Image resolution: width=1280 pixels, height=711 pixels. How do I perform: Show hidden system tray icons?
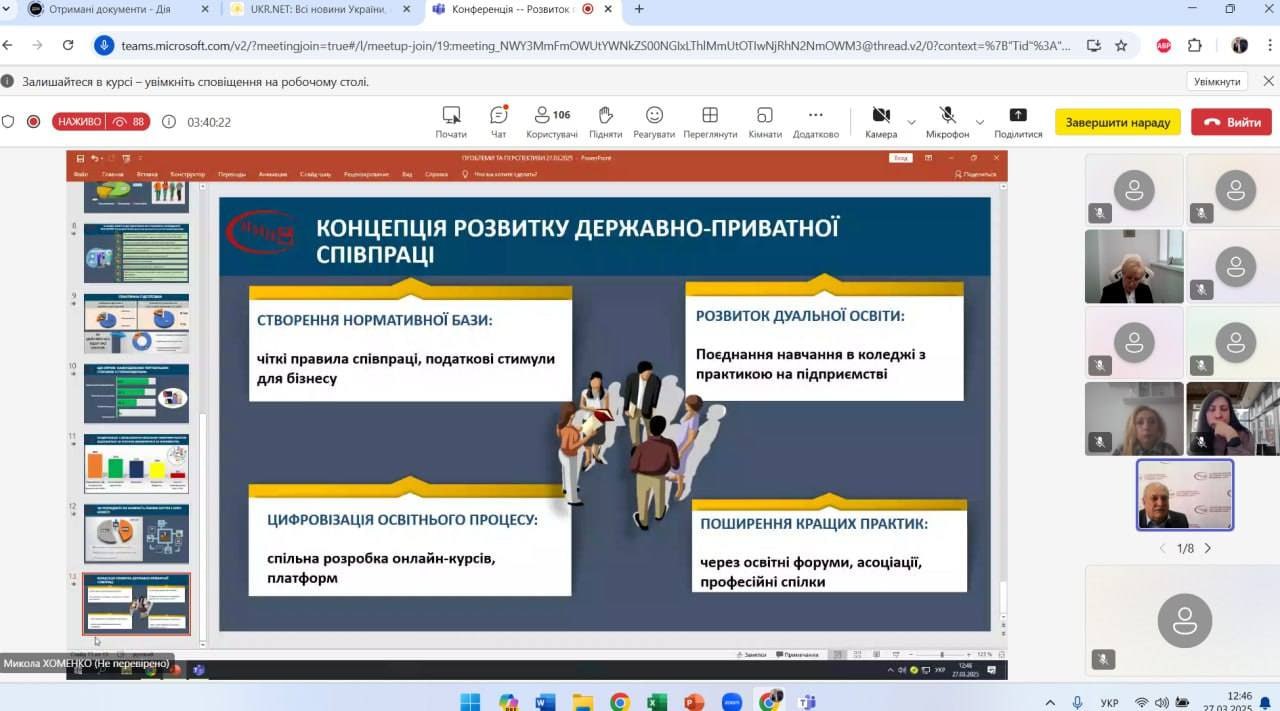[x=1049, y=702]
